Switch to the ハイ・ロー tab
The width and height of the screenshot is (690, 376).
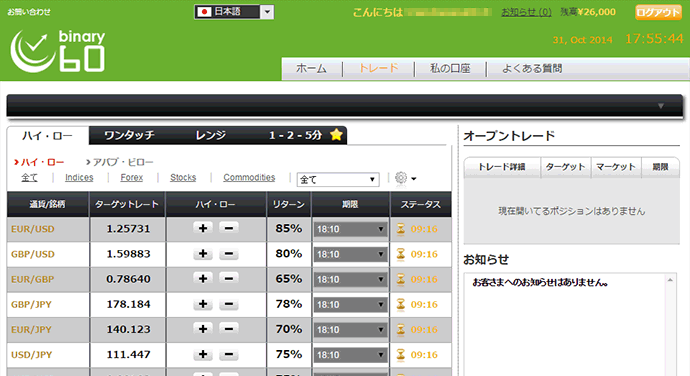point(48,136)
